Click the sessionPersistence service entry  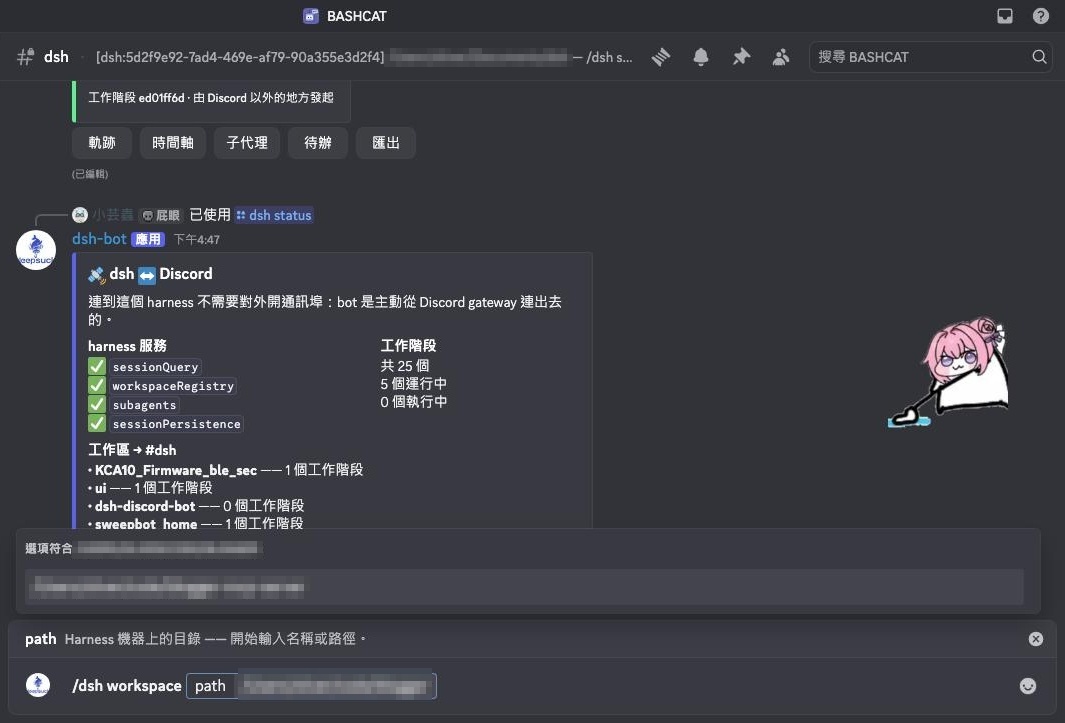tap(177, 424)
